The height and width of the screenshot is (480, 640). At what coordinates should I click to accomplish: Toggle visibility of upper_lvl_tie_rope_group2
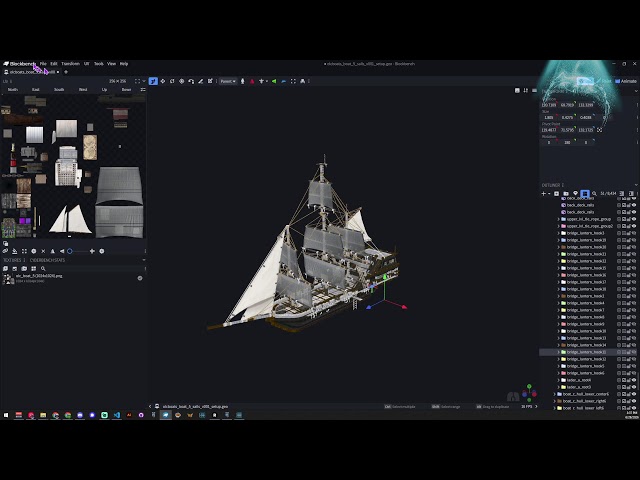[x=634, y=226]
